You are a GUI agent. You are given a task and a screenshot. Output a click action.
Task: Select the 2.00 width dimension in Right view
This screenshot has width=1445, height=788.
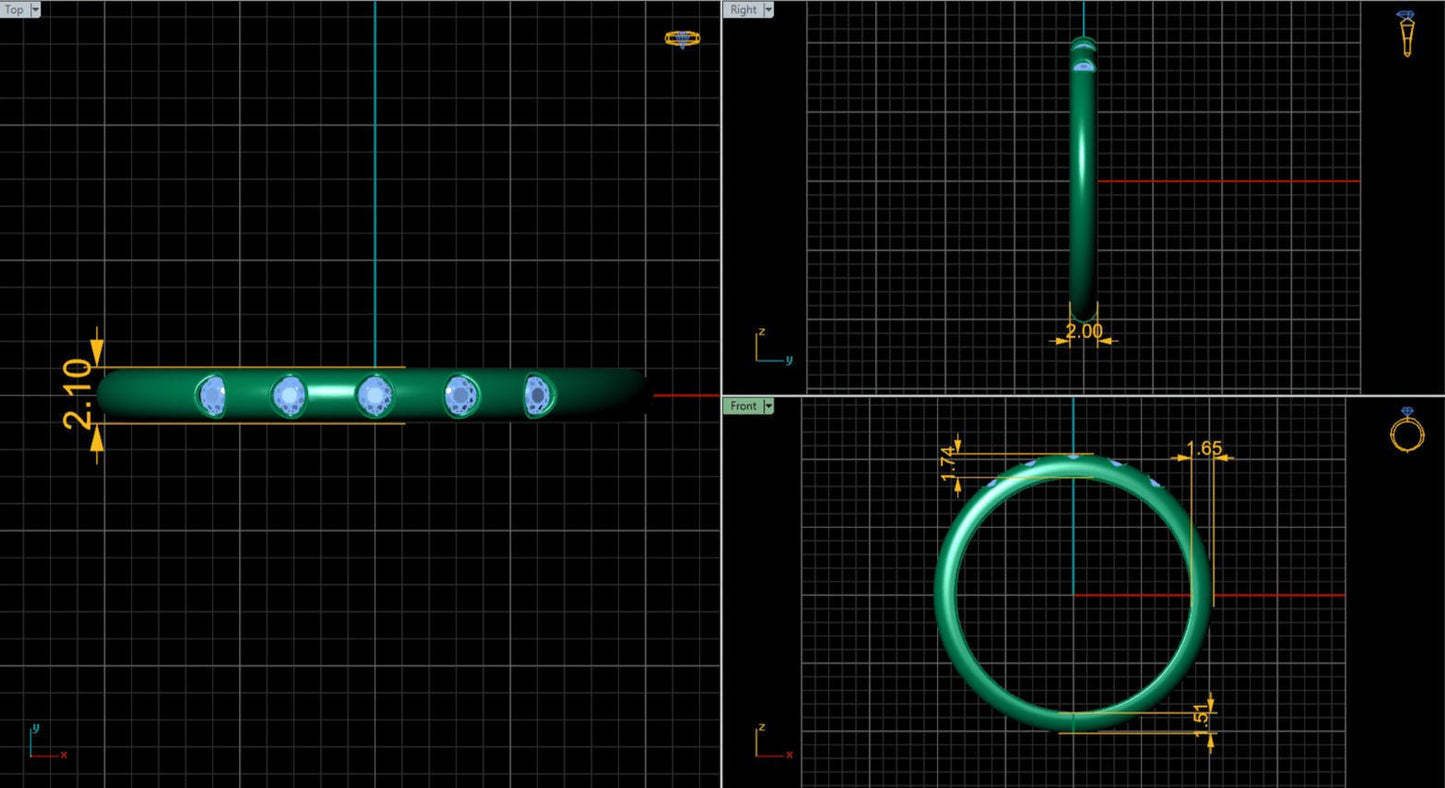pyautogui.click(x=1084, y=331)
